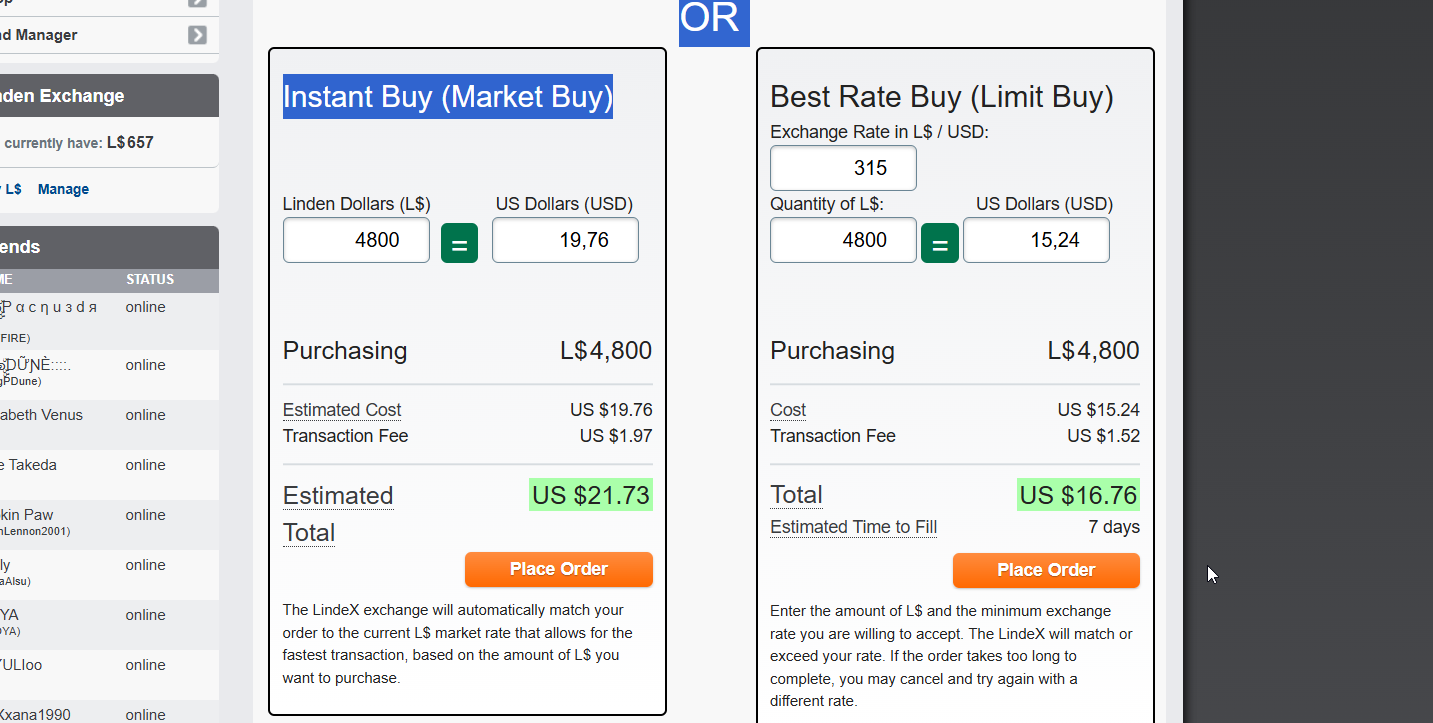
Task: Click the Instant Buy equals convert button
Action: 459,243
